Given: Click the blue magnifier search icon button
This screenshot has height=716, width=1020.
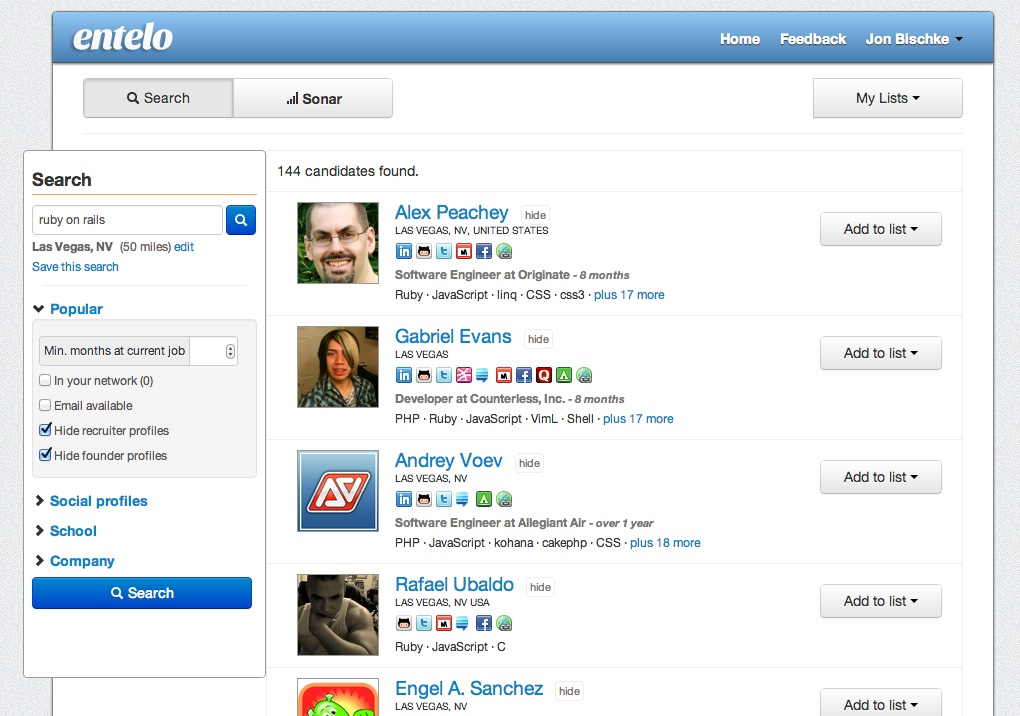Looking at the screenshot, I should (x=241, y=220).
